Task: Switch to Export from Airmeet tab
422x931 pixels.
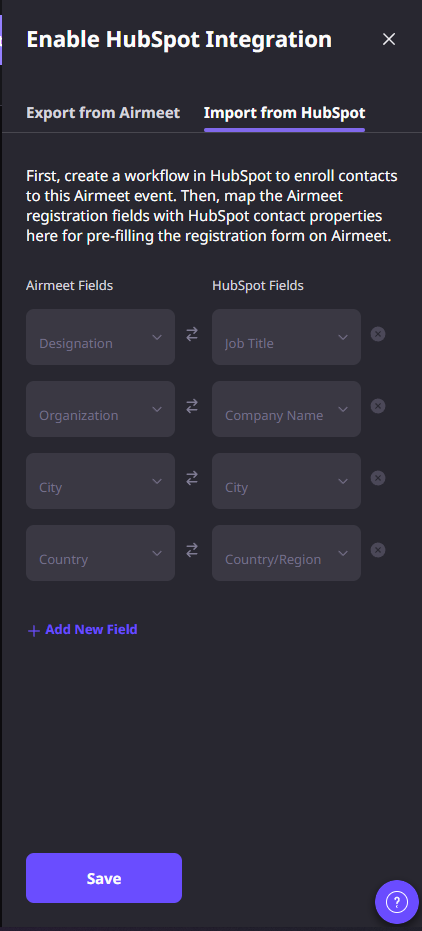Action: point(103,112)
